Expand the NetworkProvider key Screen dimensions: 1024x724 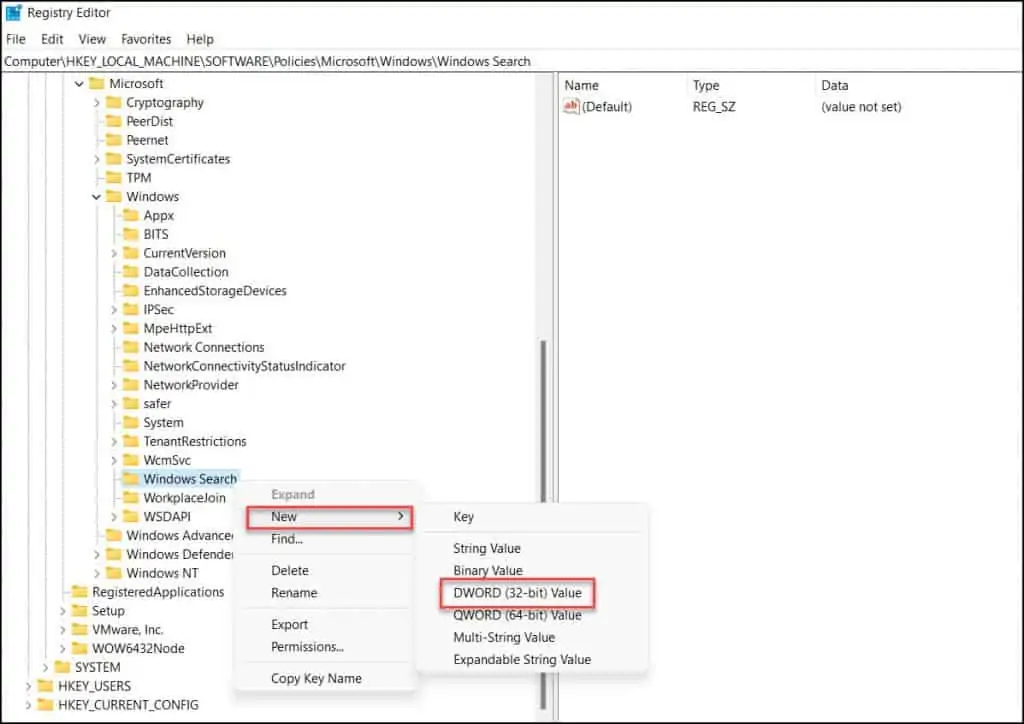pos(114,385)
